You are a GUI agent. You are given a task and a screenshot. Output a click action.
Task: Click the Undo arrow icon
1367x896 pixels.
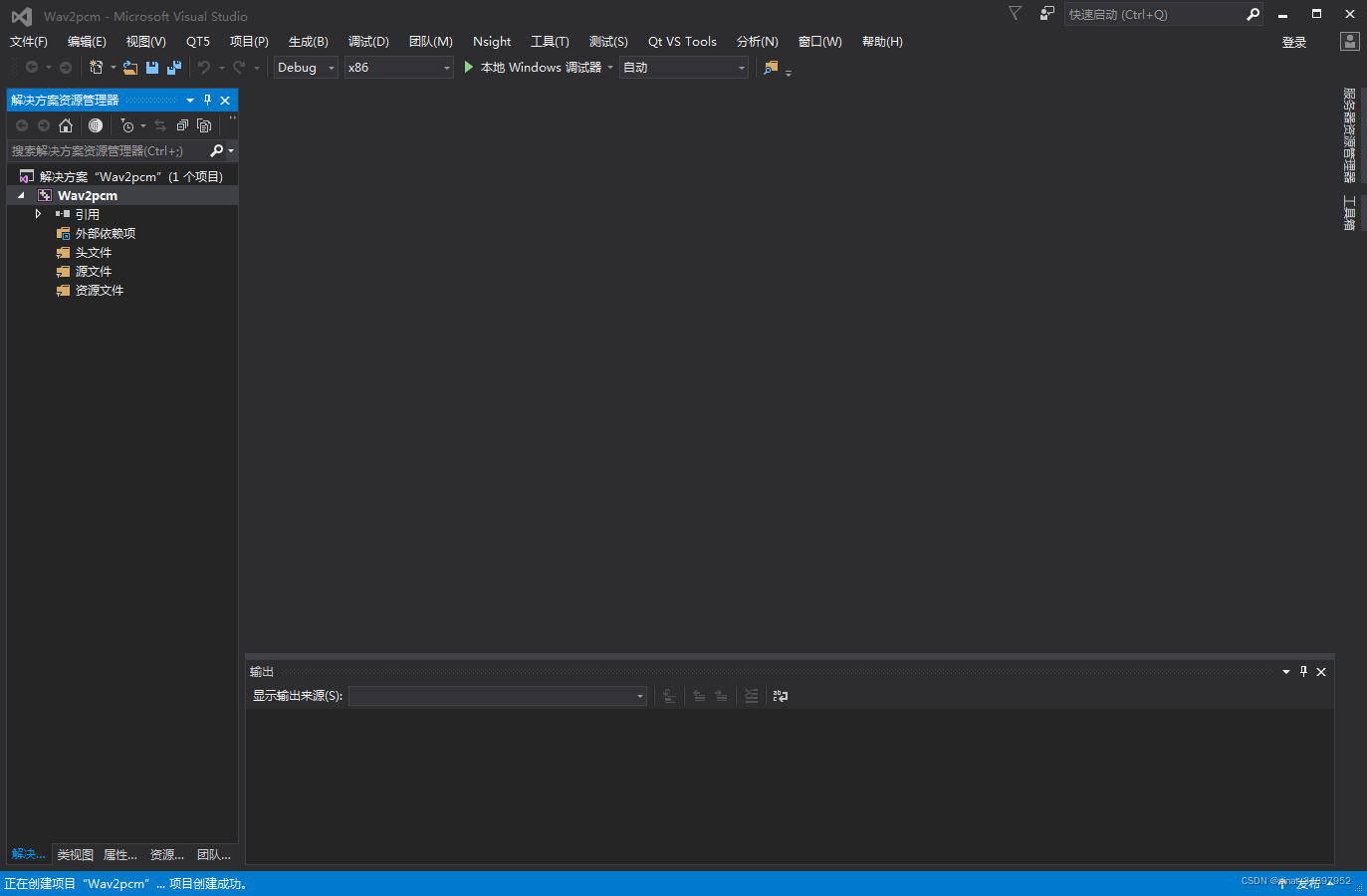(x=204, y=68)
